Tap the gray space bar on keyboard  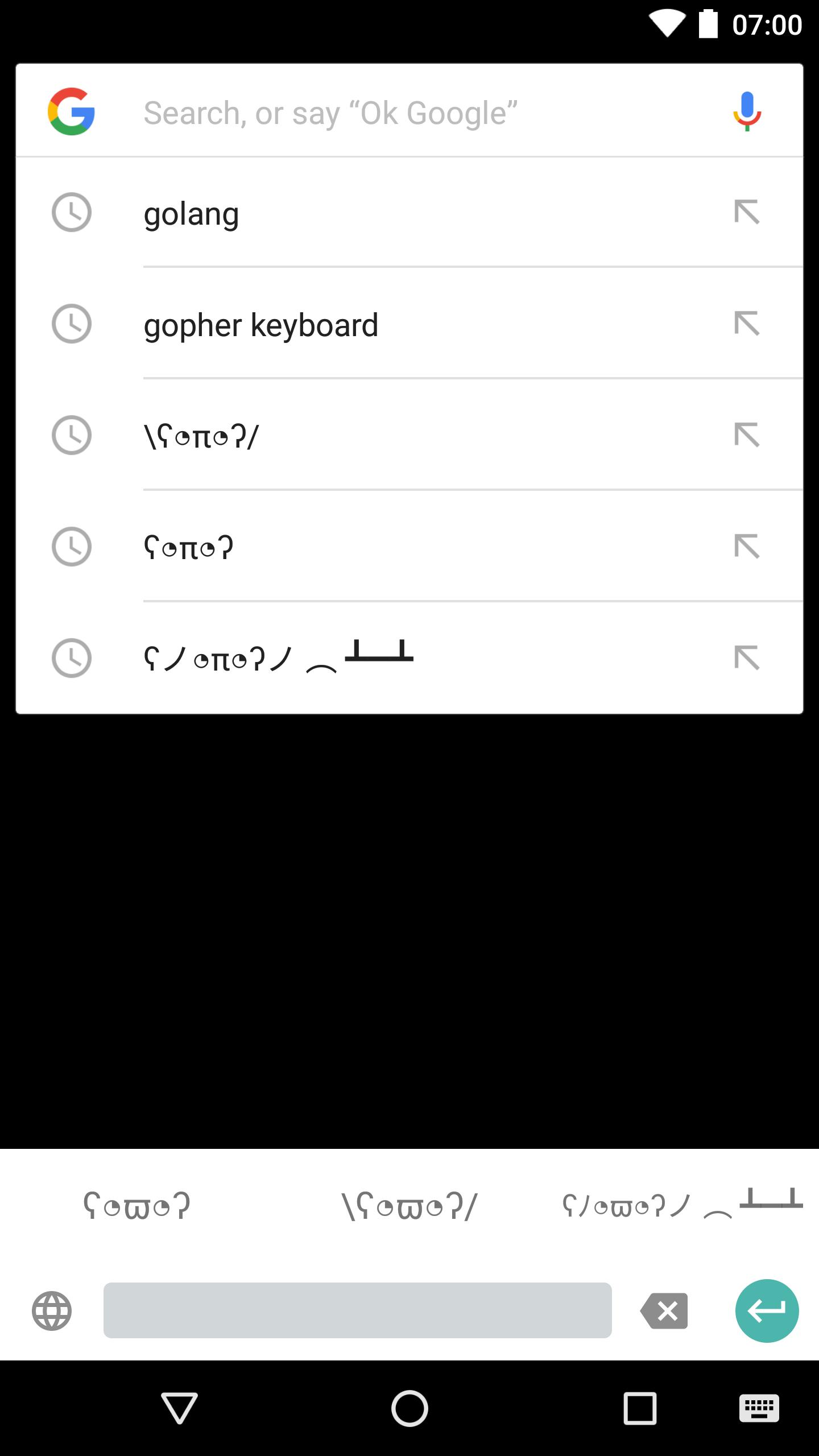pos(358,1310)
